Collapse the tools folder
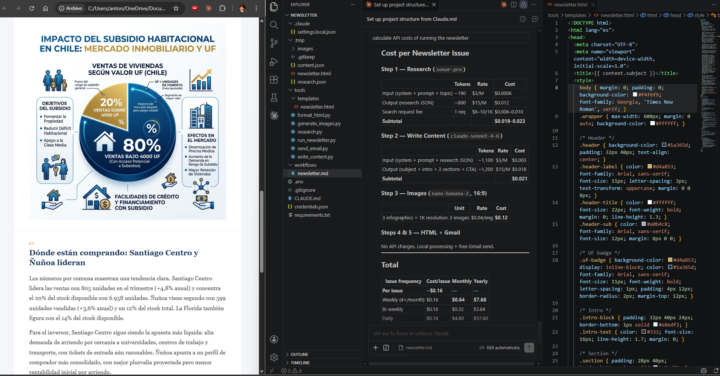This screenshot has height=376, width=720. click(x=299, y=90)
